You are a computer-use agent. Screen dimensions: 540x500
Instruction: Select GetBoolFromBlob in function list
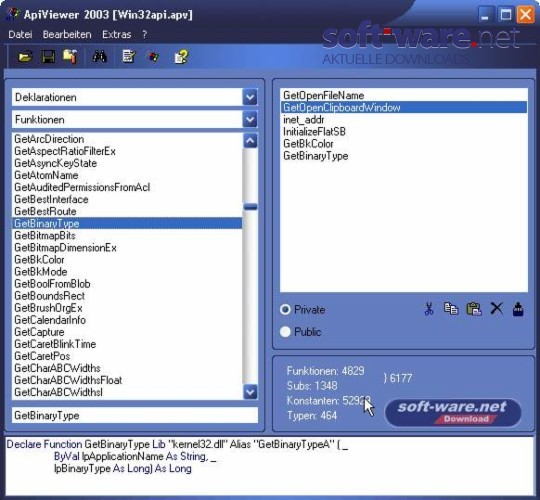127,284
